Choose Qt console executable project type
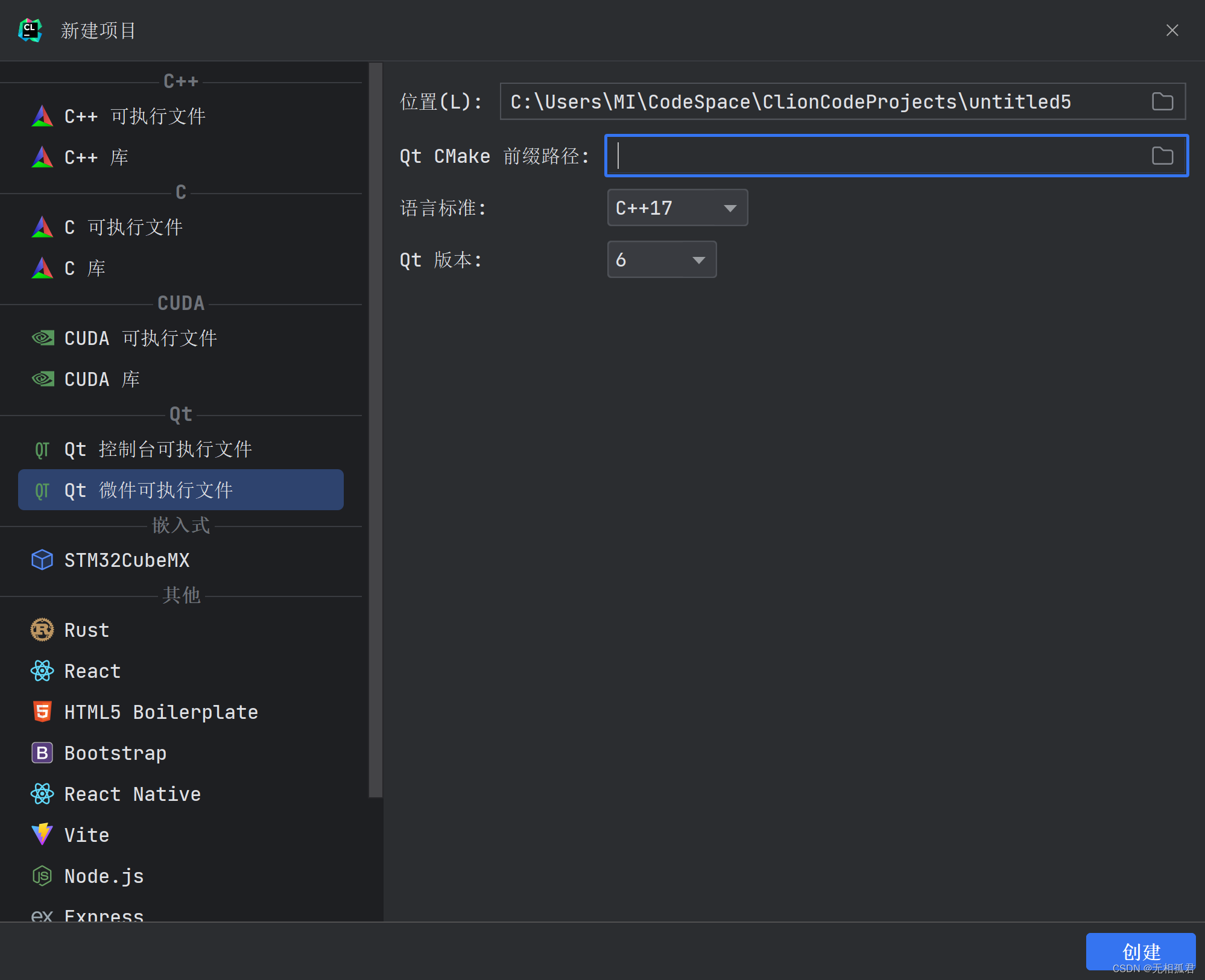 click(x=158, y=449)
